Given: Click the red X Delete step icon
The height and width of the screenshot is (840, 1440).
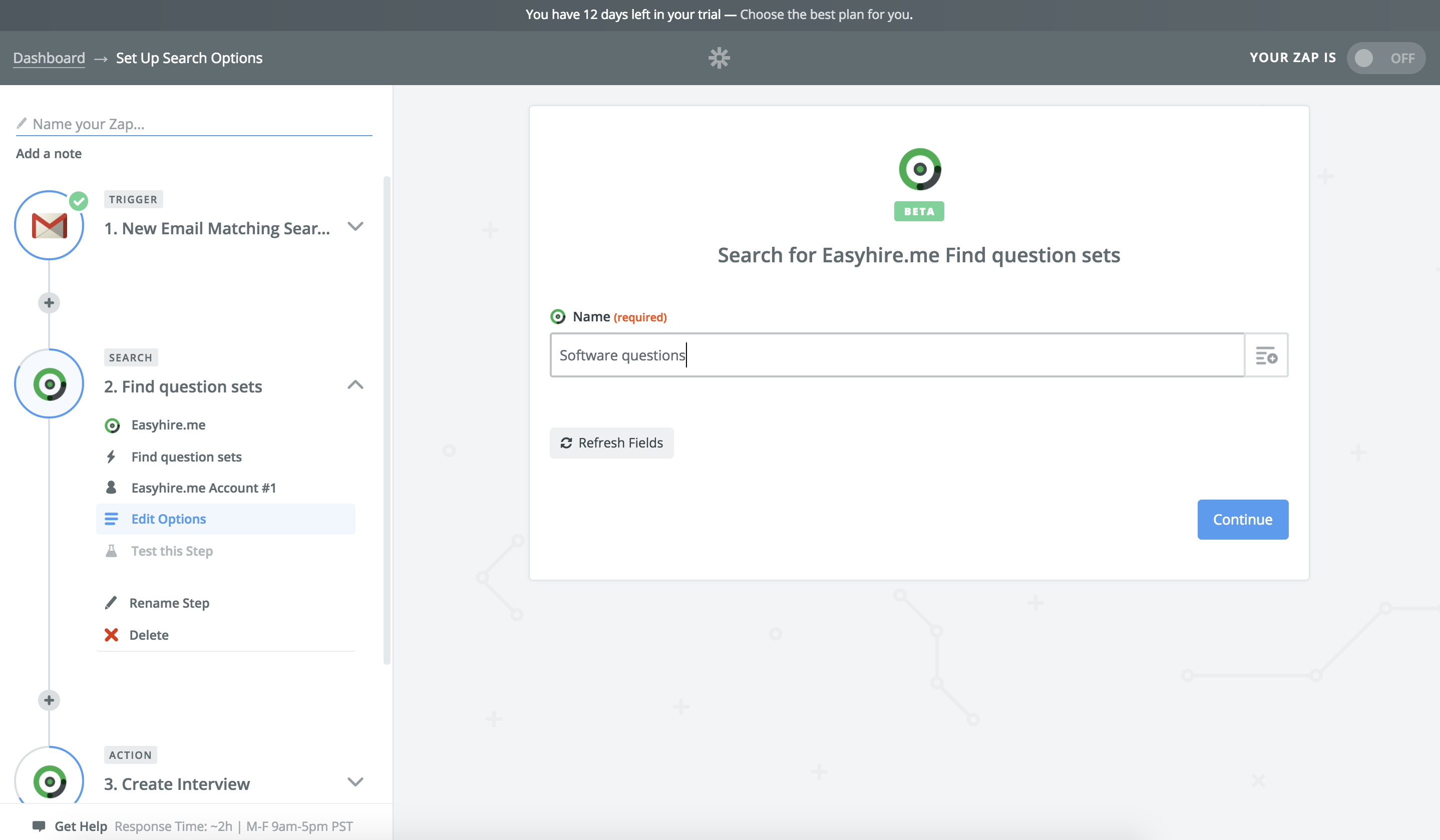Looking at the screenshot, I should click(x=112, y=635).
